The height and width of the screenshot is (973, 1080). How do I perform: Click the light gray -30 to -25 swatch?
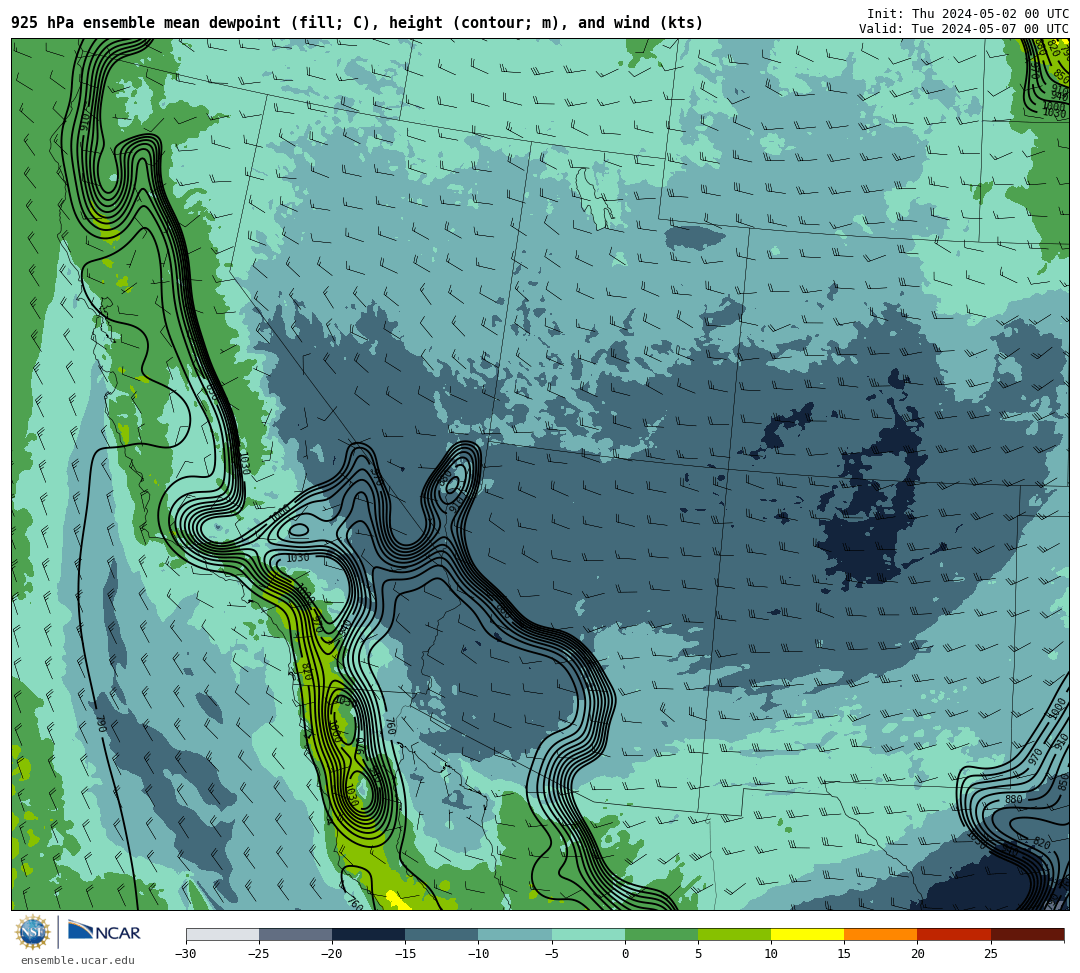pyautogui.click(x=222, y=934)
